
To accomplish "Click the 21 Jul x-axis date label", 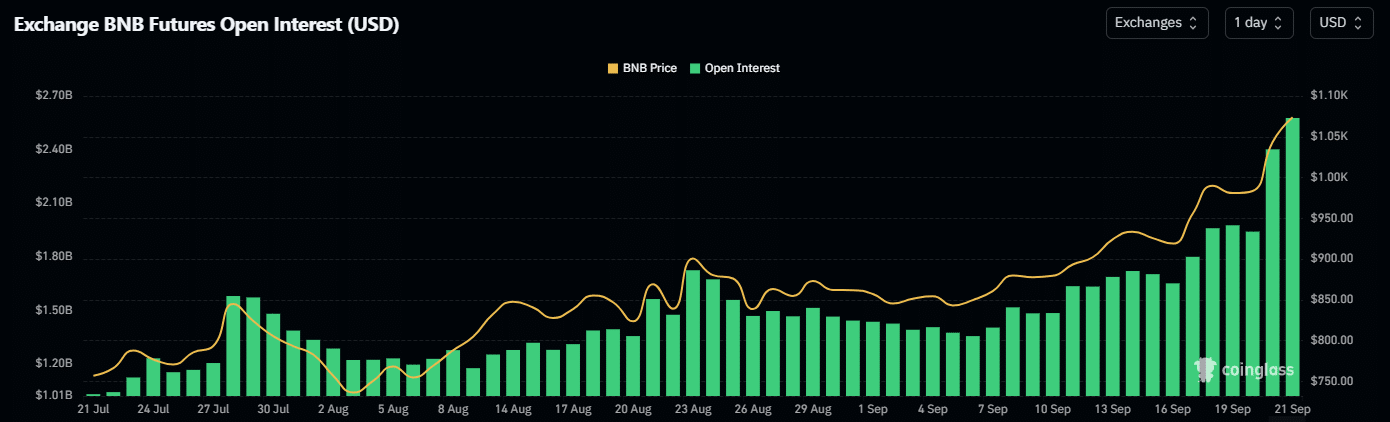I will (93, 409).
